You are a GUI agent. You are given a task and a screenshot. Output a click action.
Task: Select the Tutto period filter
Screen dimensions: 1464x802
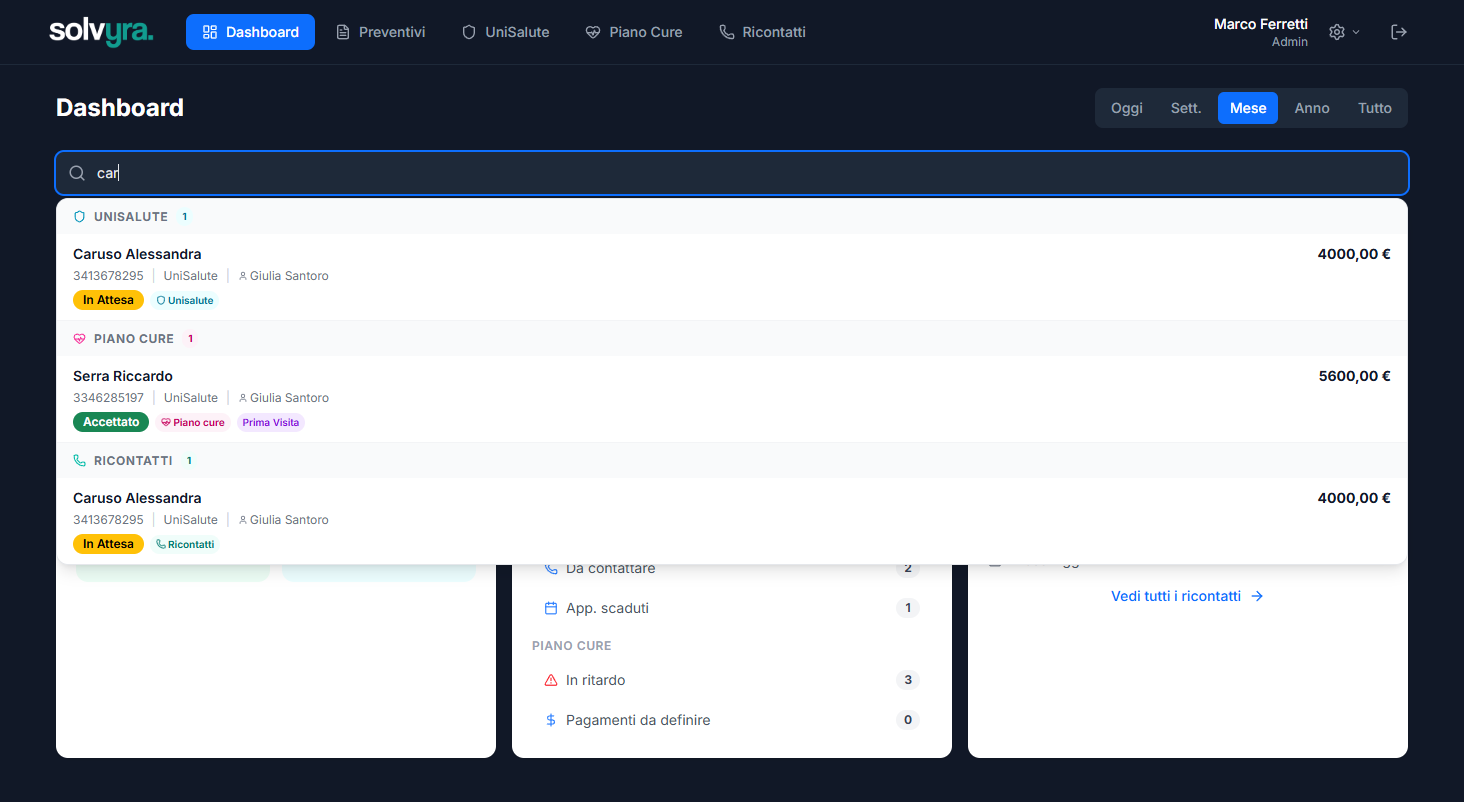tap(1374, 108)
